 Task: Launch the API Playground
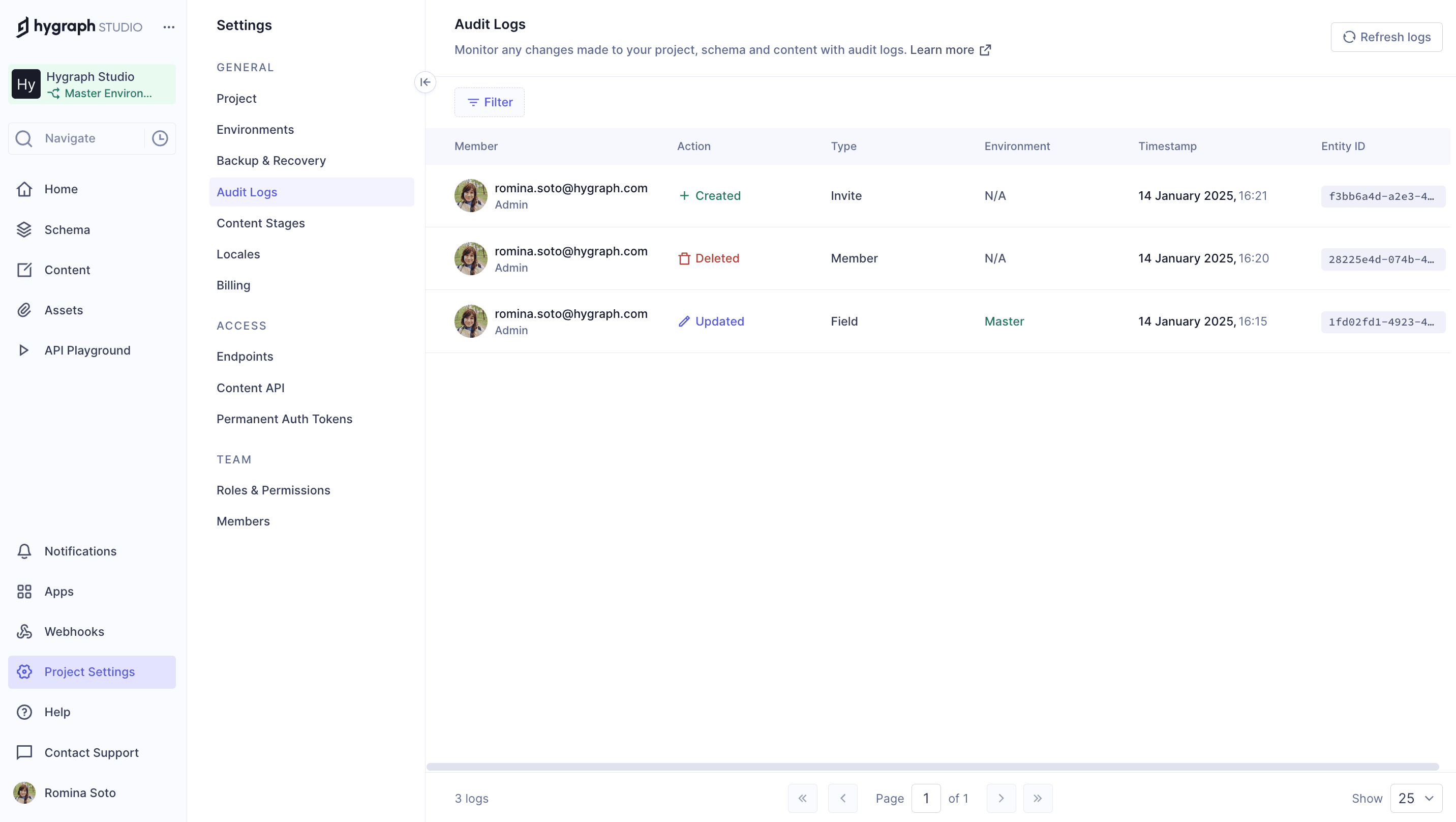tap(87, 349)
